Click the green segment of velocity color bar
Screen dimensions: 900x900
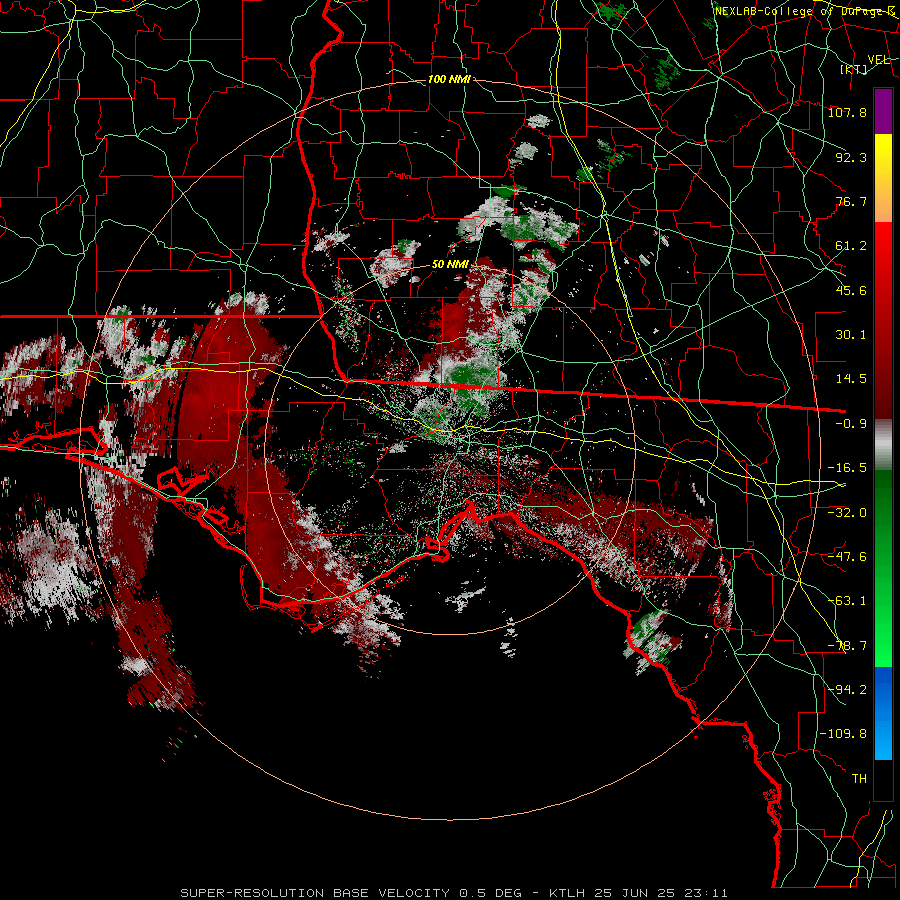[x=883, y=568]
